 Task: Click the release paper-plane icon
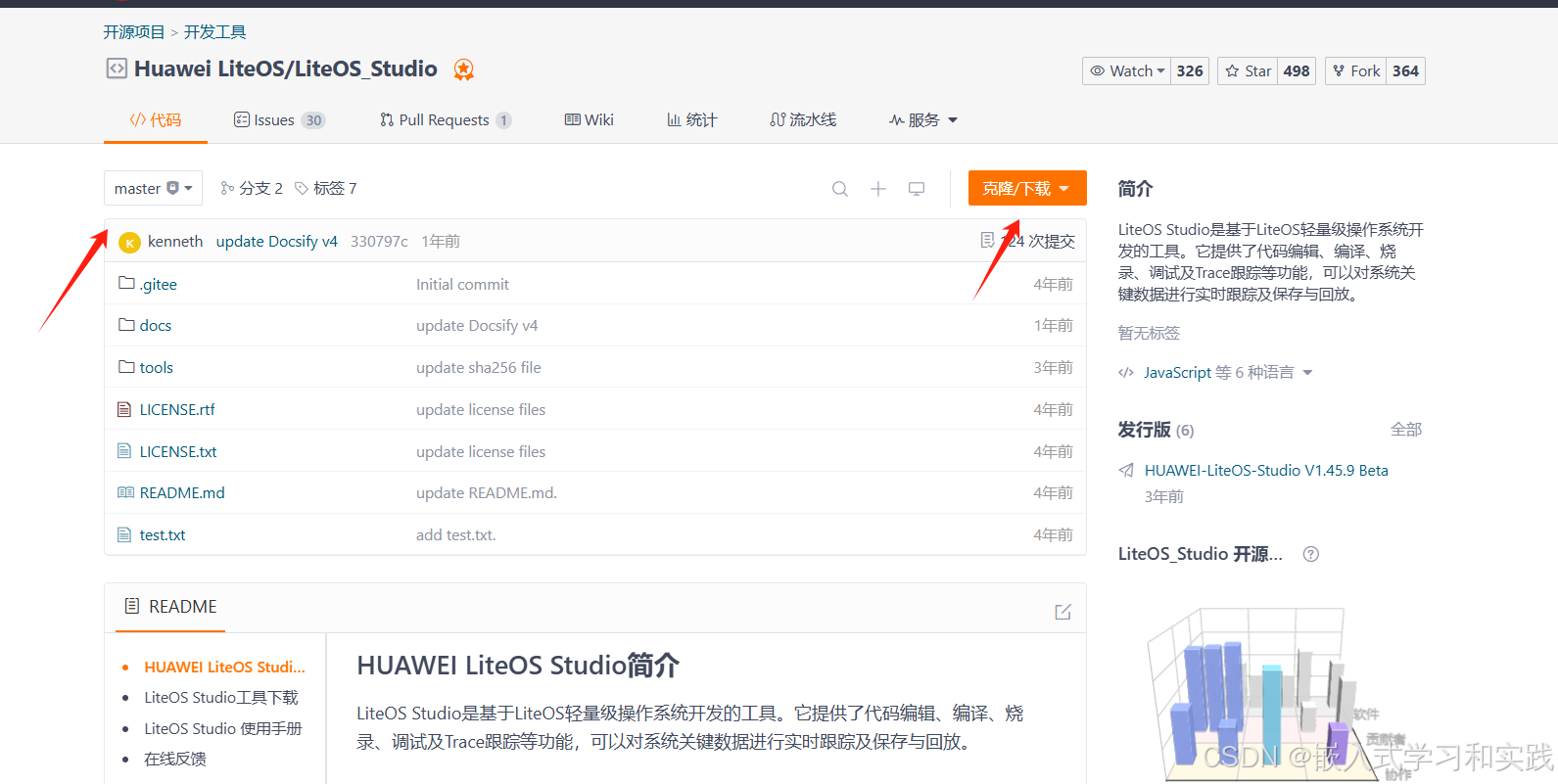[1127, 471]
